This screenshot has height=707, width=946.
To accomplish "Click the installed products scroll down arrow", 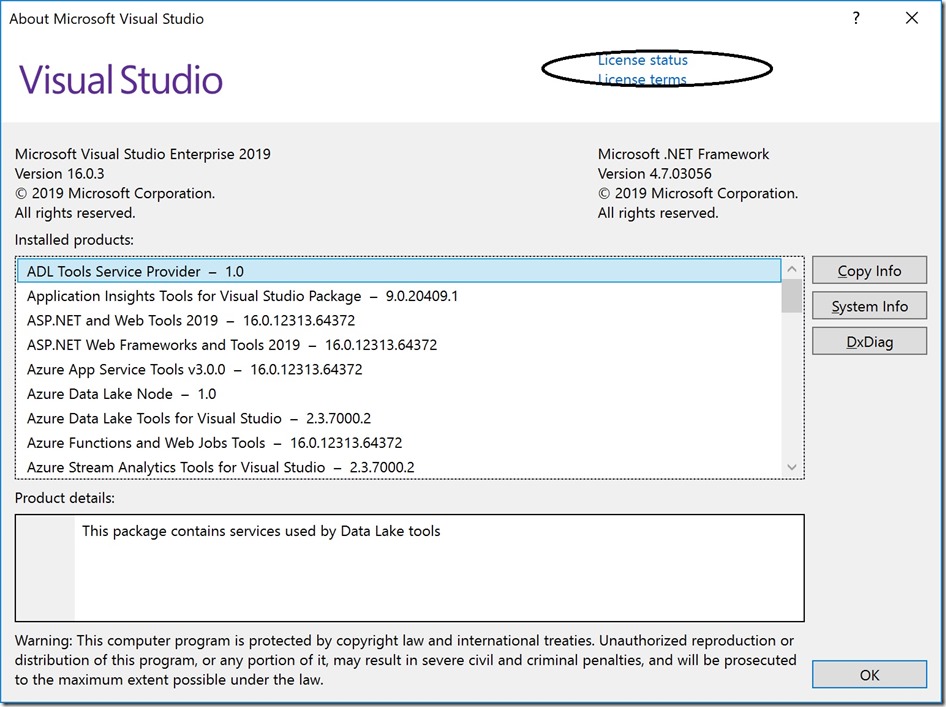I will tap(792, 467).
